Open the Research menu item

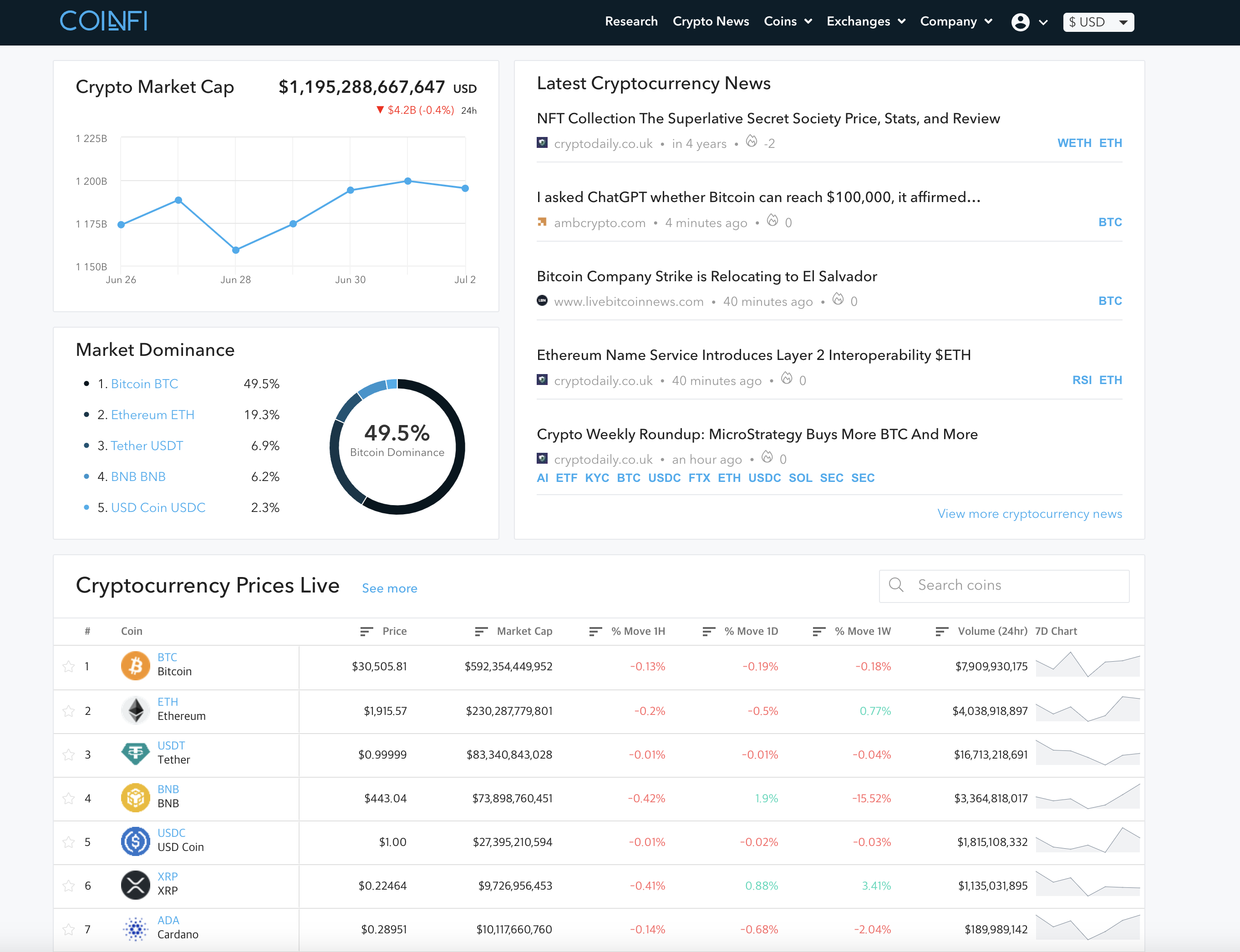(631, 21)
